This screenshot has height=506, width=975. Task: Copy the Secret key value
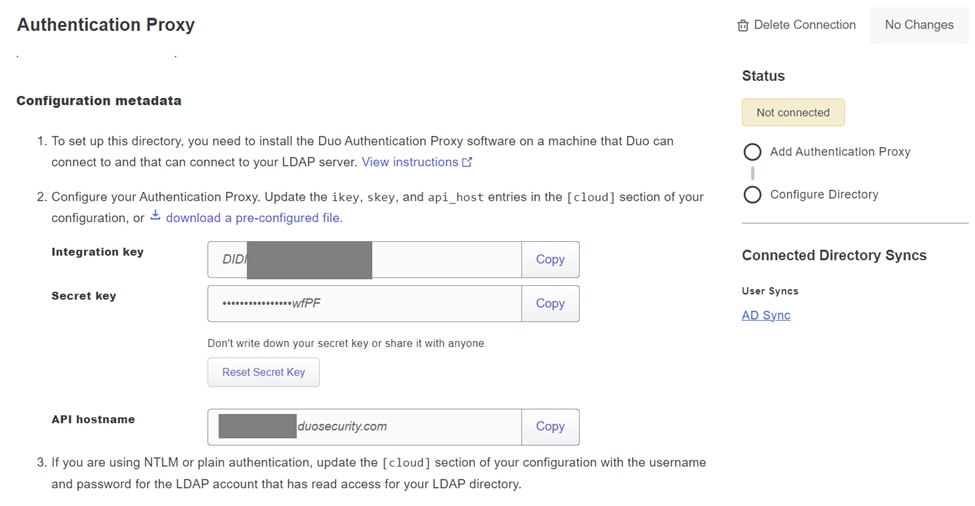550,303
